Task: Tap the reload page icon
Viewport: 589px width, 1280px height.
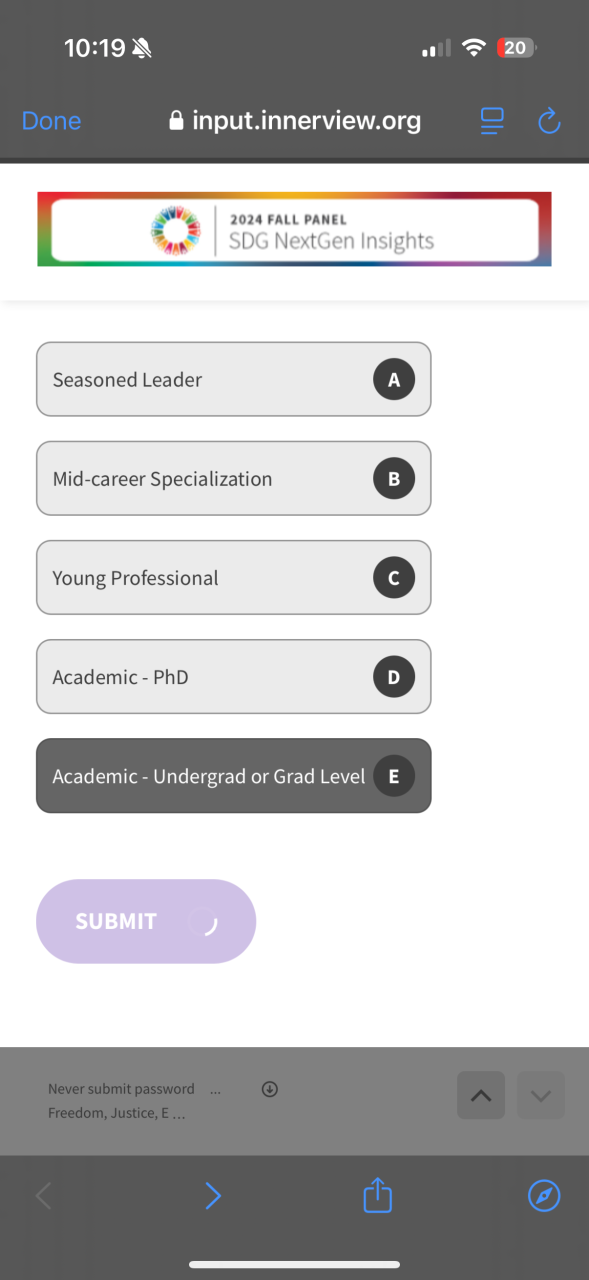Action: pos(549,121)
